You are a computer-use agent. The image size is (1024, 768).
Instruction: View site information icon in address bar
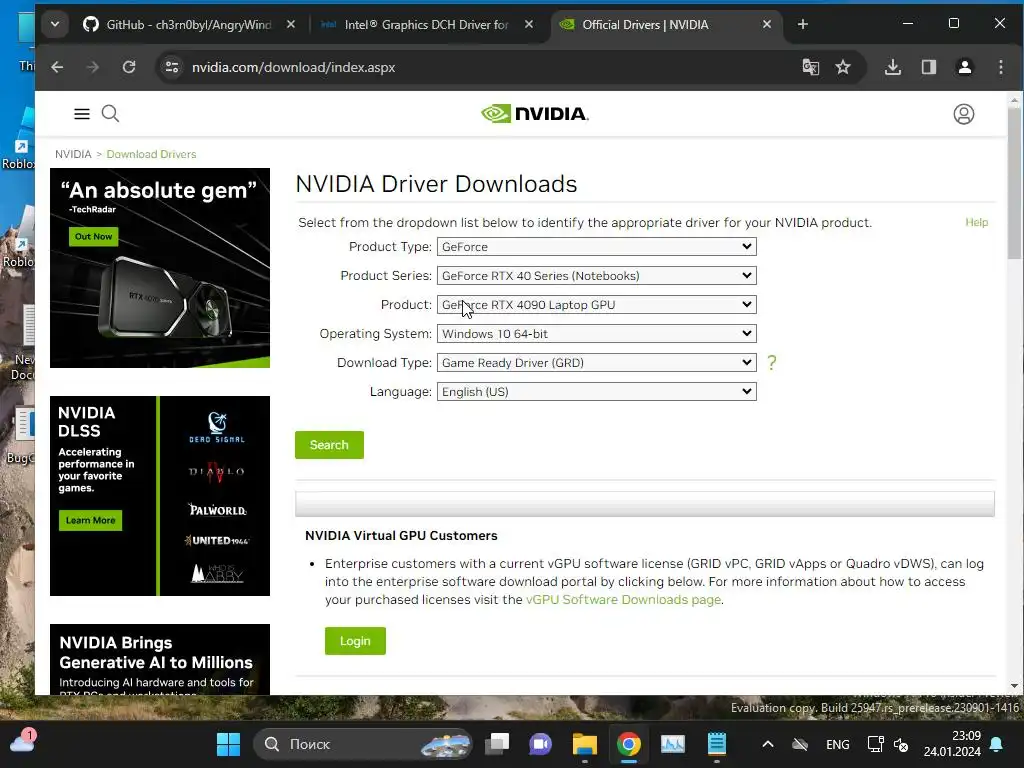(172, 67)
